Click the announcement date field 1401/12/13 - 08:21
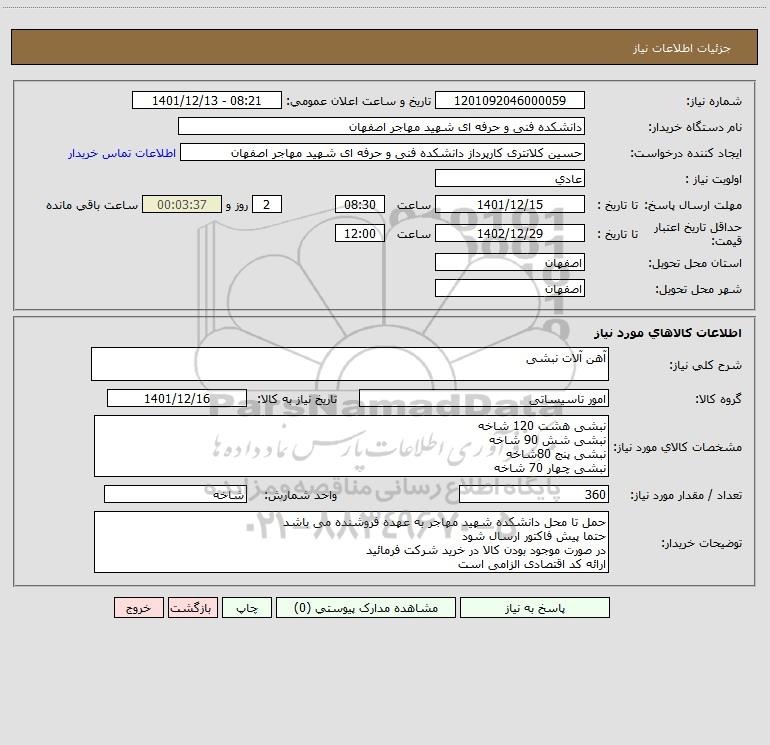This screenshot has width=770, height=745. pos(207,100)
